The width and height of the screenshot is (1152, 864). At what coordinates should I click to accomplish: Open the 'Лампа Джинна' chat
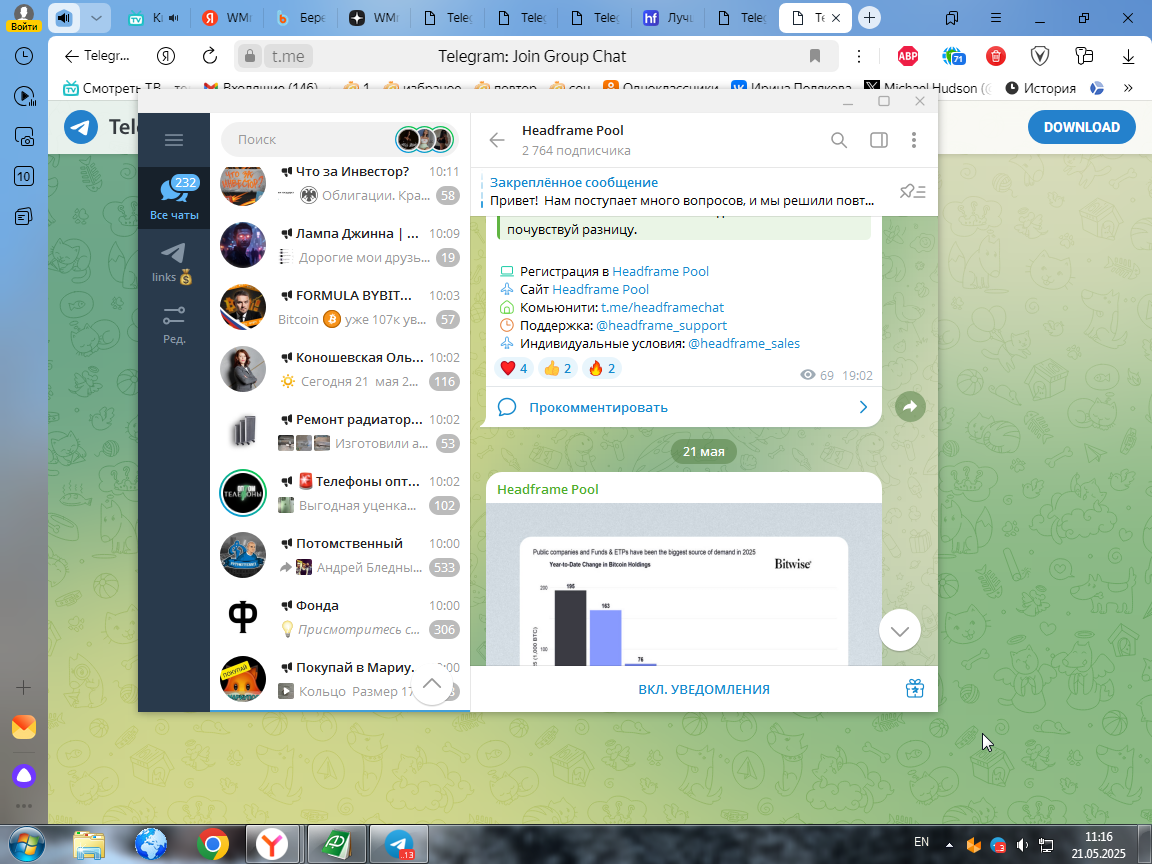pyautogui.click(x=340, y=245)
